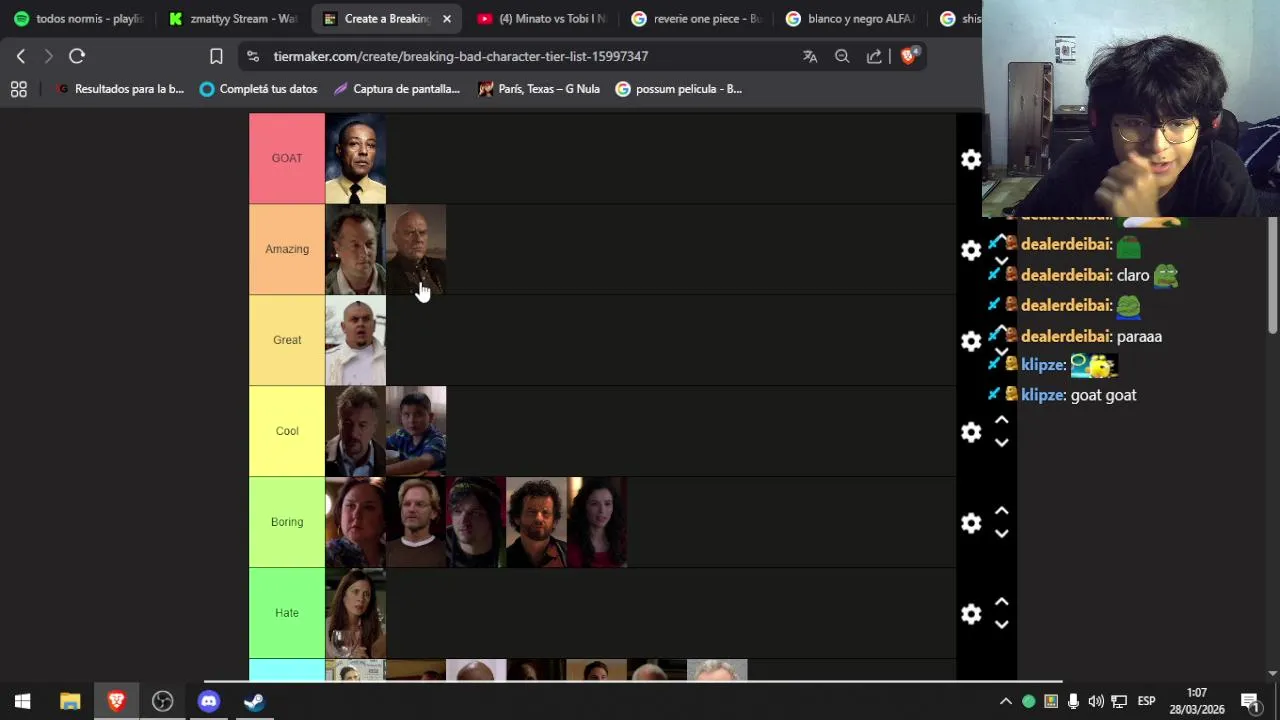Open the translate page icon
The height and width of the screenshot is (720, 1280).
[810, 56]
